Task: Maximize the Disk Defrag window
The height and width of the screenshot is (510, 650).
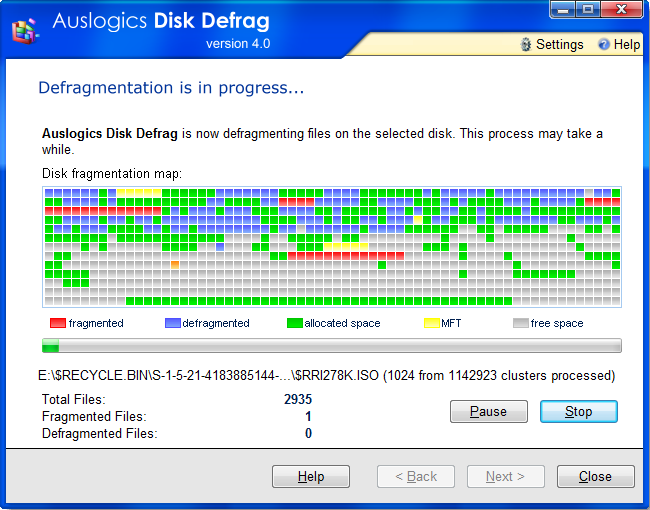Action: pos(588,9)
